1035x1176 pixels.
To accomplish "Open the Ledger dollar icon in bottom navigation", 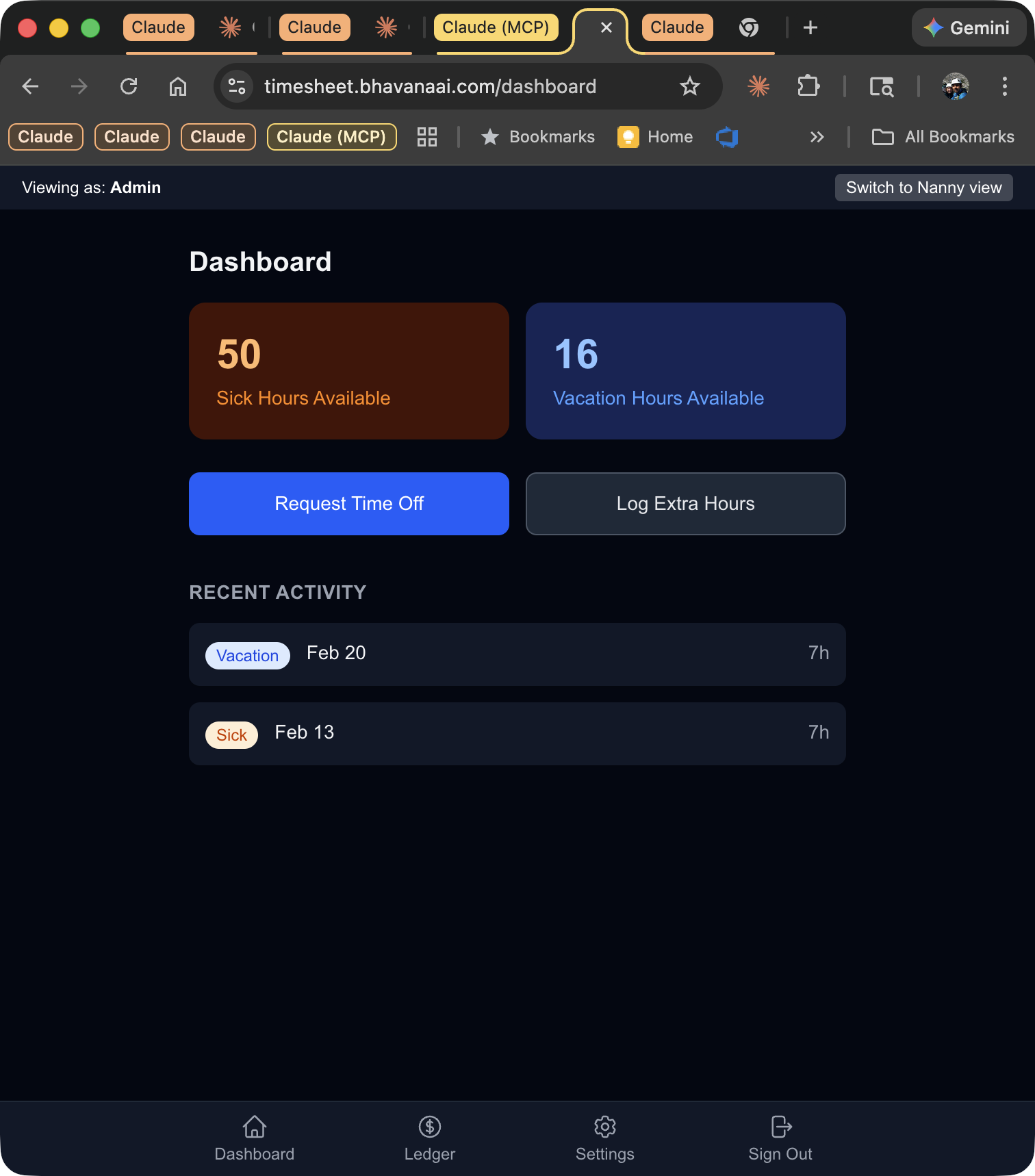I will (429, 1127).
